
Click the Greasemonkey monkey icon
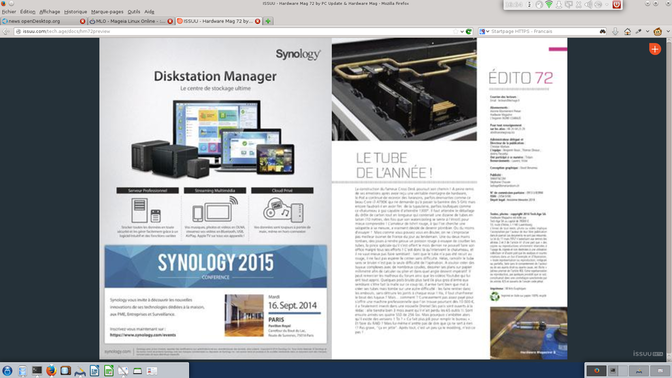pos(657,31)
